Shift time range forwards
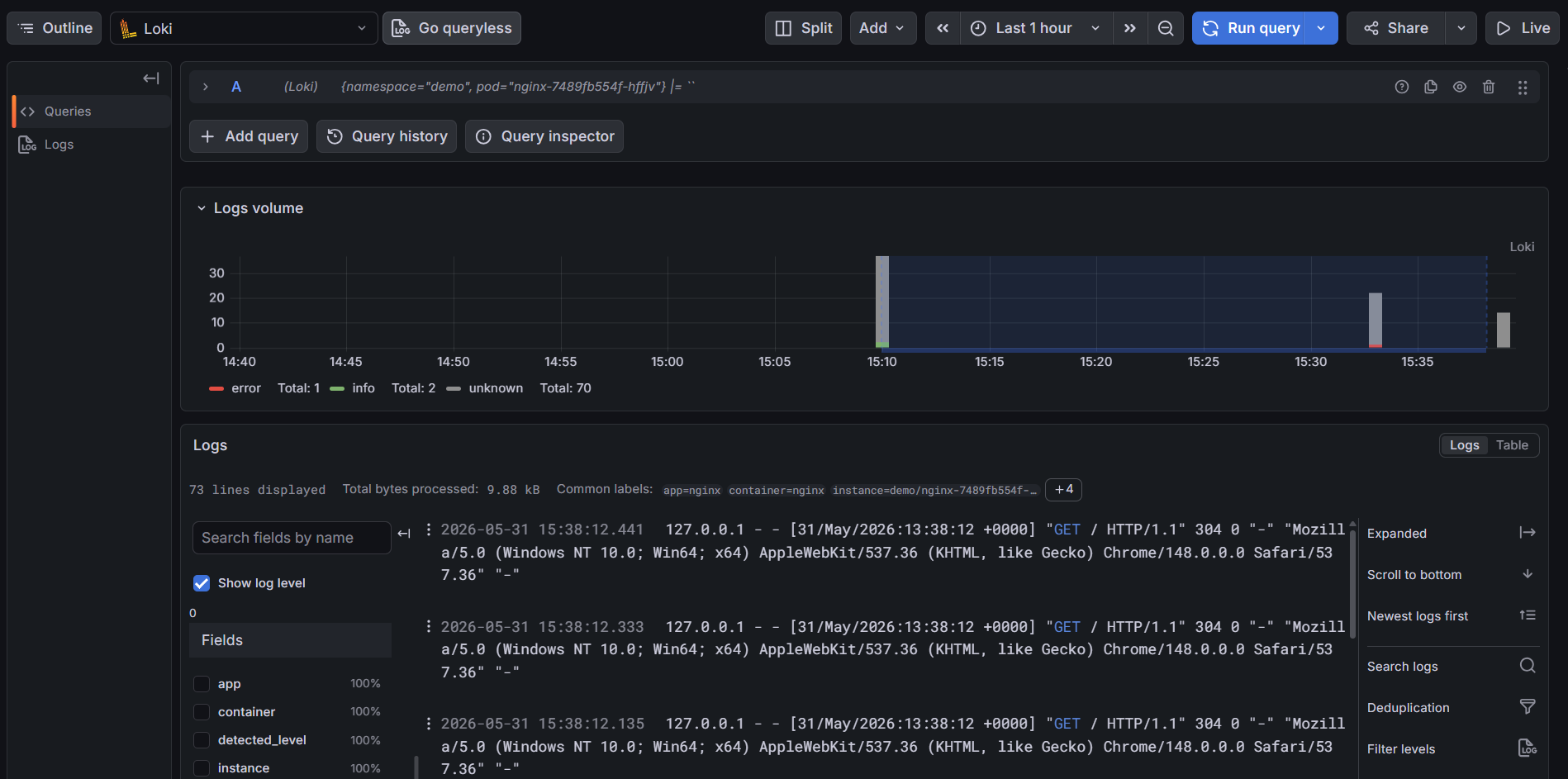Image resolution: width=1568 pixels, height=779 pixels. [1129, 28]
